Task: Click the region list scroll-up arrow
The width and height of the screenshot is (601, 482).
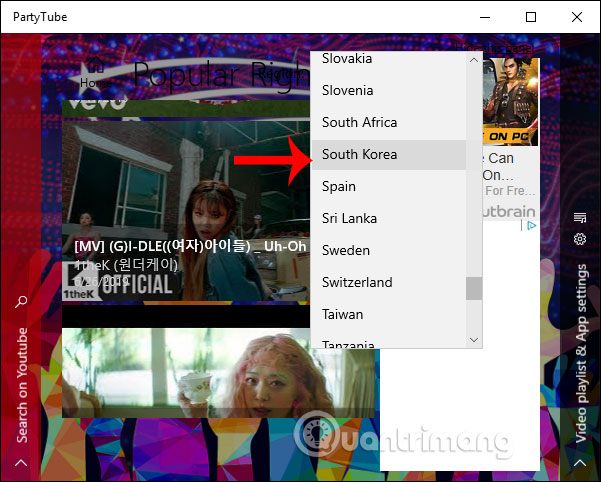Action: pos(474,60)
